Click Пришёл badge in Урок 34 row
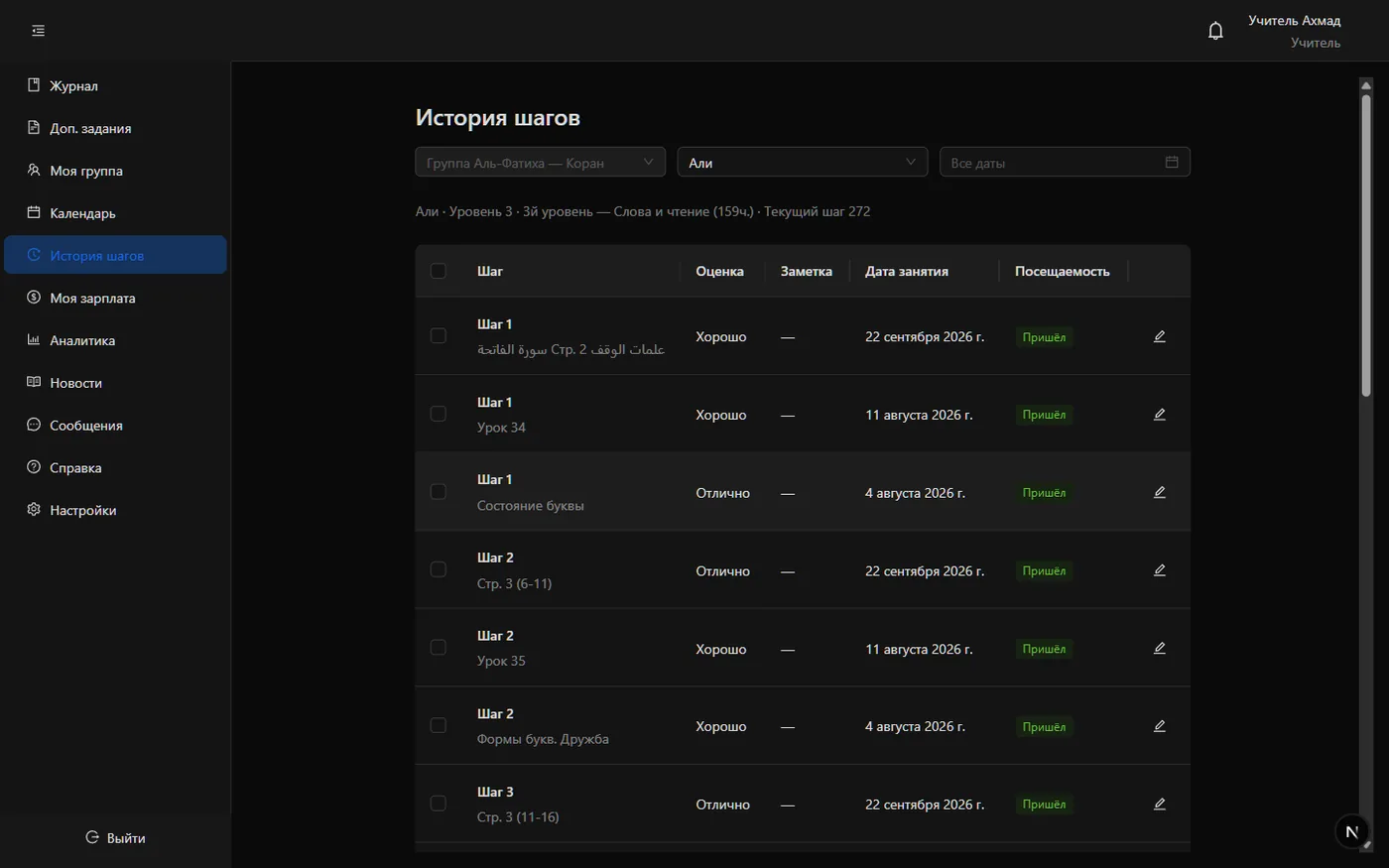The width and height of the screenshot is (1389, 868). click(x=1044, y=415)
